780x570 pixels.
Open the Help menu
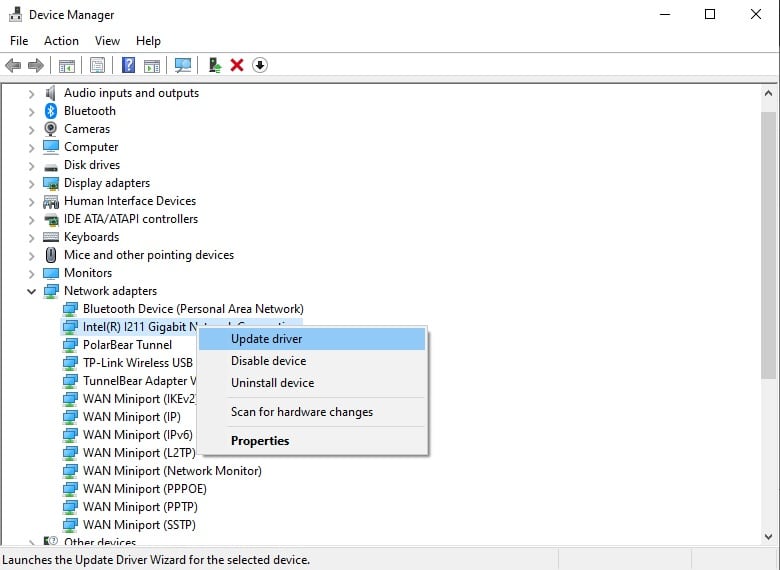point(148,41)
